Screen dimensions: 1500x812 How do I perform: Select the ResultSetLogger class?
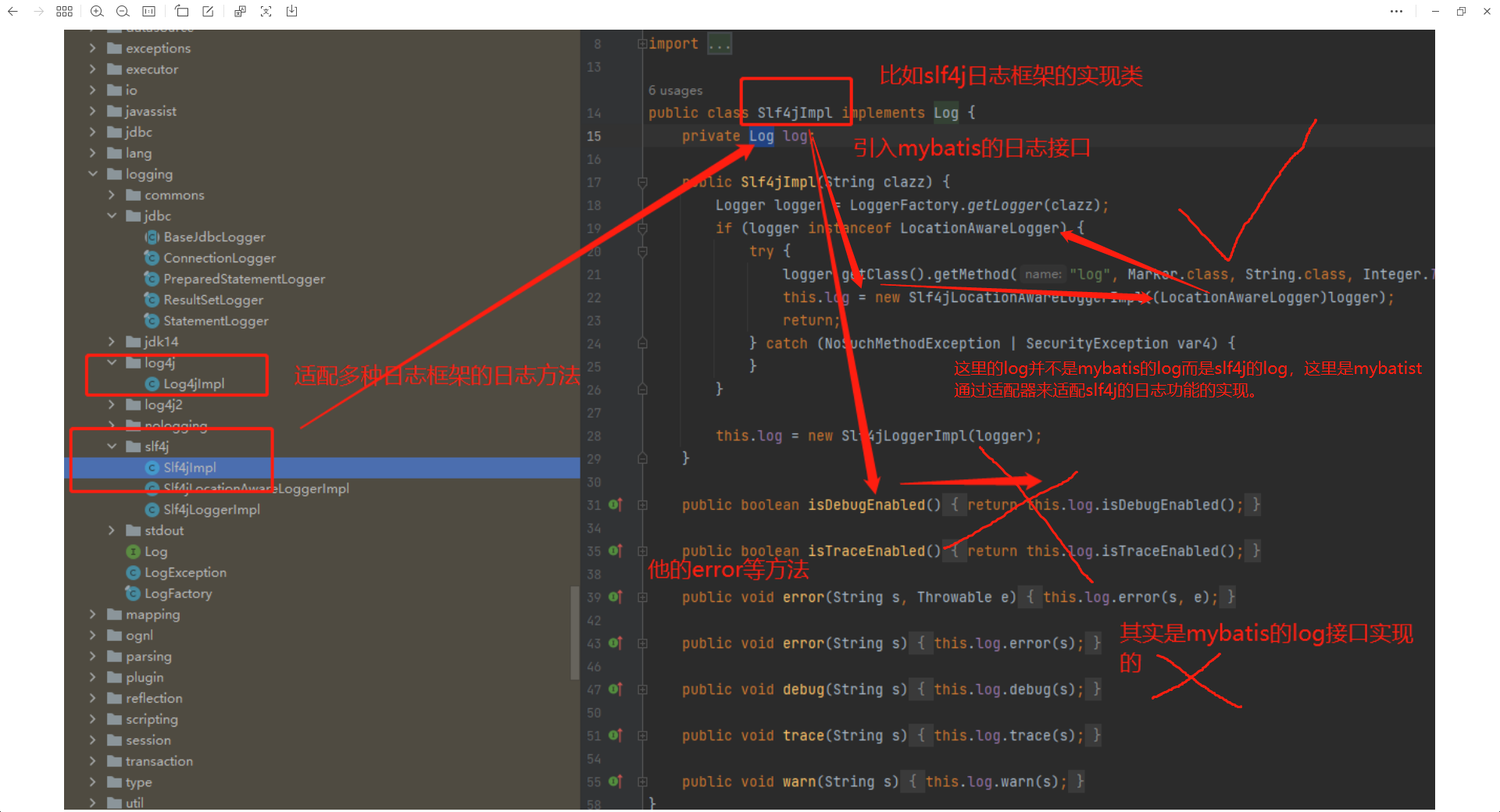pos(213,301)
